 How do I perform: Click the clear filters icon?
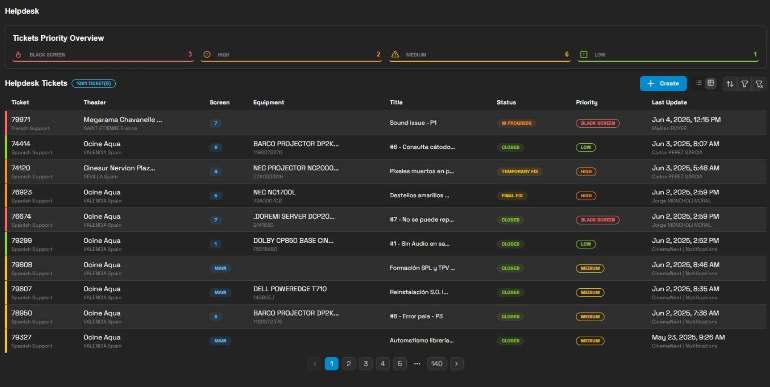coord(759,84)
